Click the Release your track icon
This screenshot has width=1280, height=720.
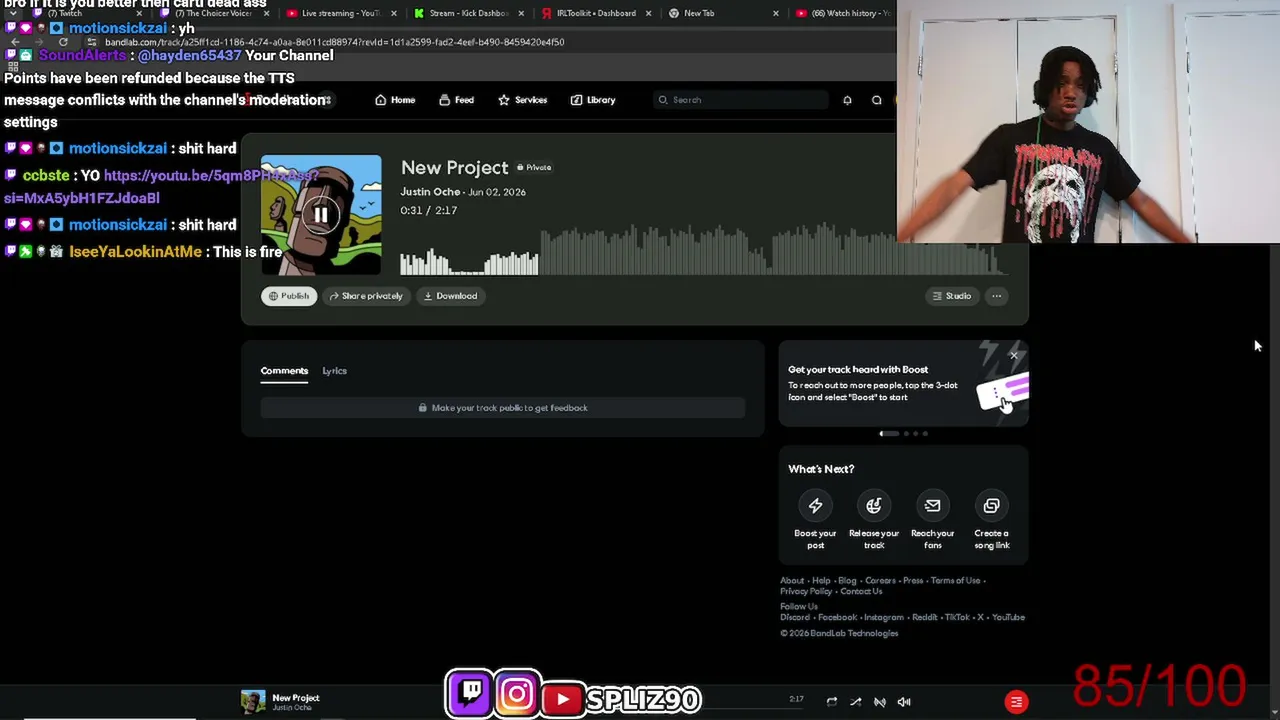(874, 506)
